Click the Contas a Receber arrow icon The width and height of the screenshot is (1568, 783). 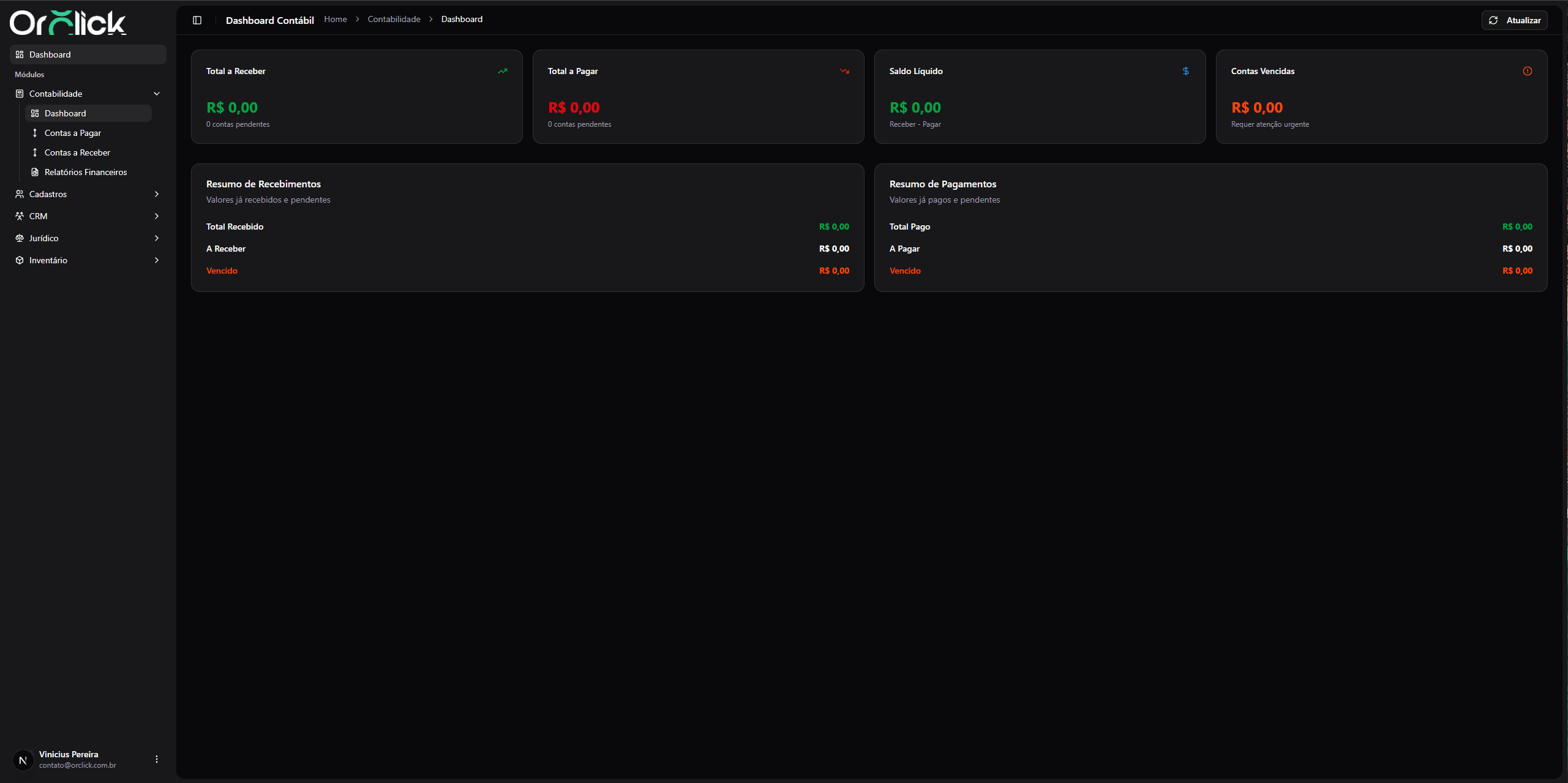(35, 152)
